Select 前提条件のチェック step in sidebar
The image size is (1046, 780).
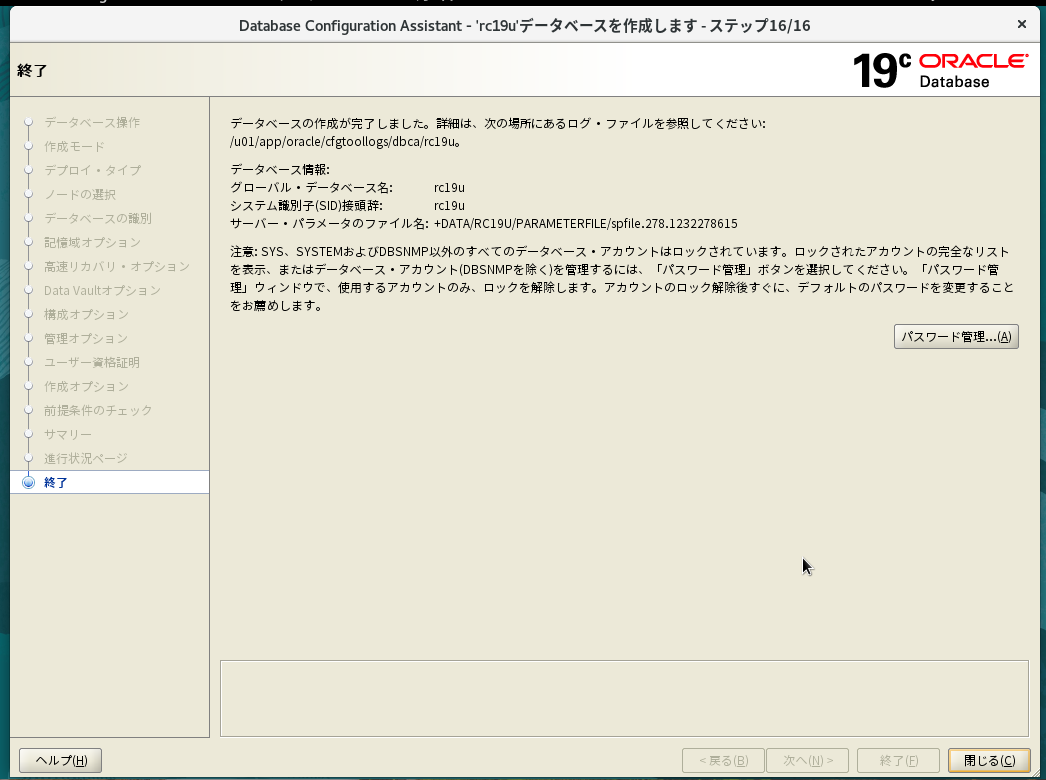point(98,410)
